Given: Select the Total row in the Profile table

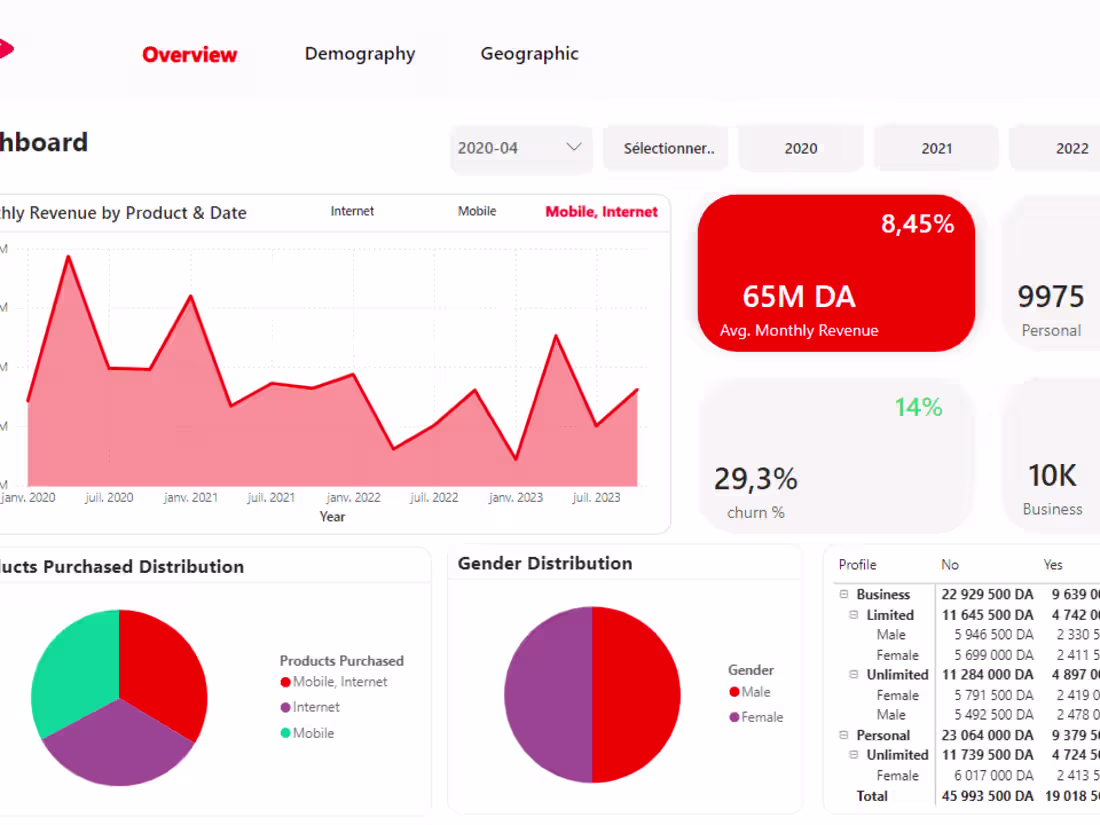Looking at the screenshot, I should point(871,796).
